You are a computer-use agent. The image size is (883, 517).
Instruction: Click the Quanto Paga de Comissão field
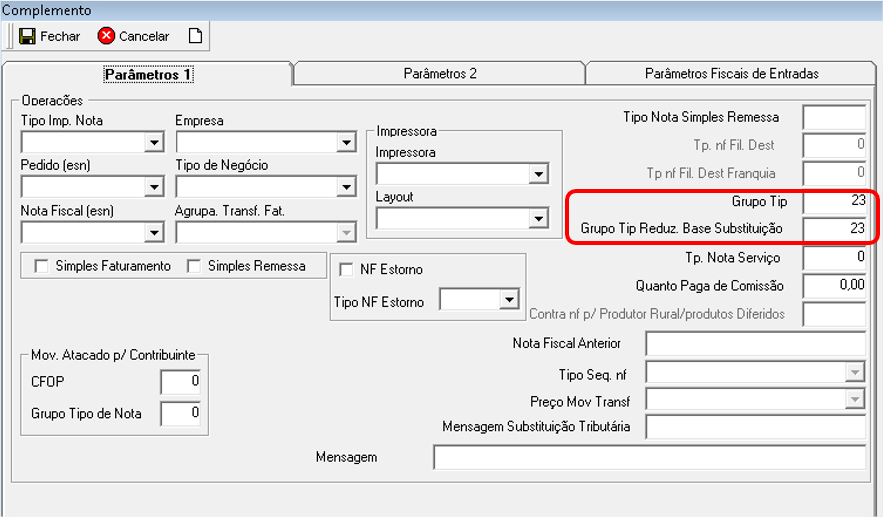(835, 286)
